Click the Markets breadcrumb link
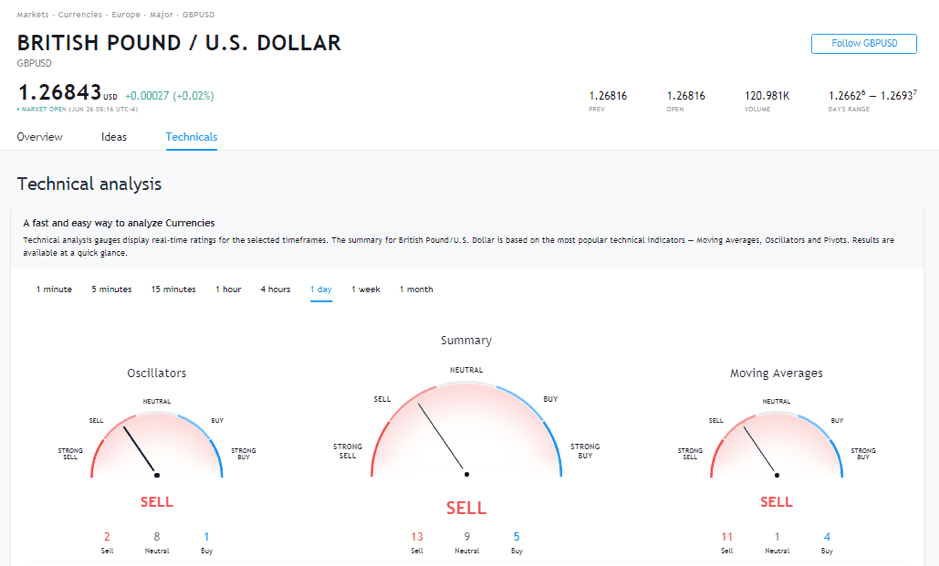This screenshot has height=566, width=939. pyautogui.click(x=32, y=15)
